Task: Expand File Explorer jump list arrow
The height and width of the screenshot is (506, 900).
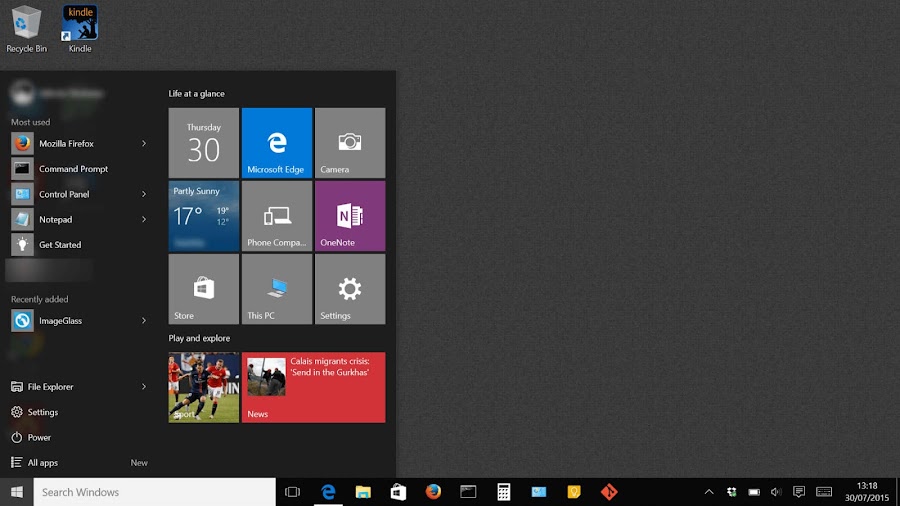Action: (144, 387)
